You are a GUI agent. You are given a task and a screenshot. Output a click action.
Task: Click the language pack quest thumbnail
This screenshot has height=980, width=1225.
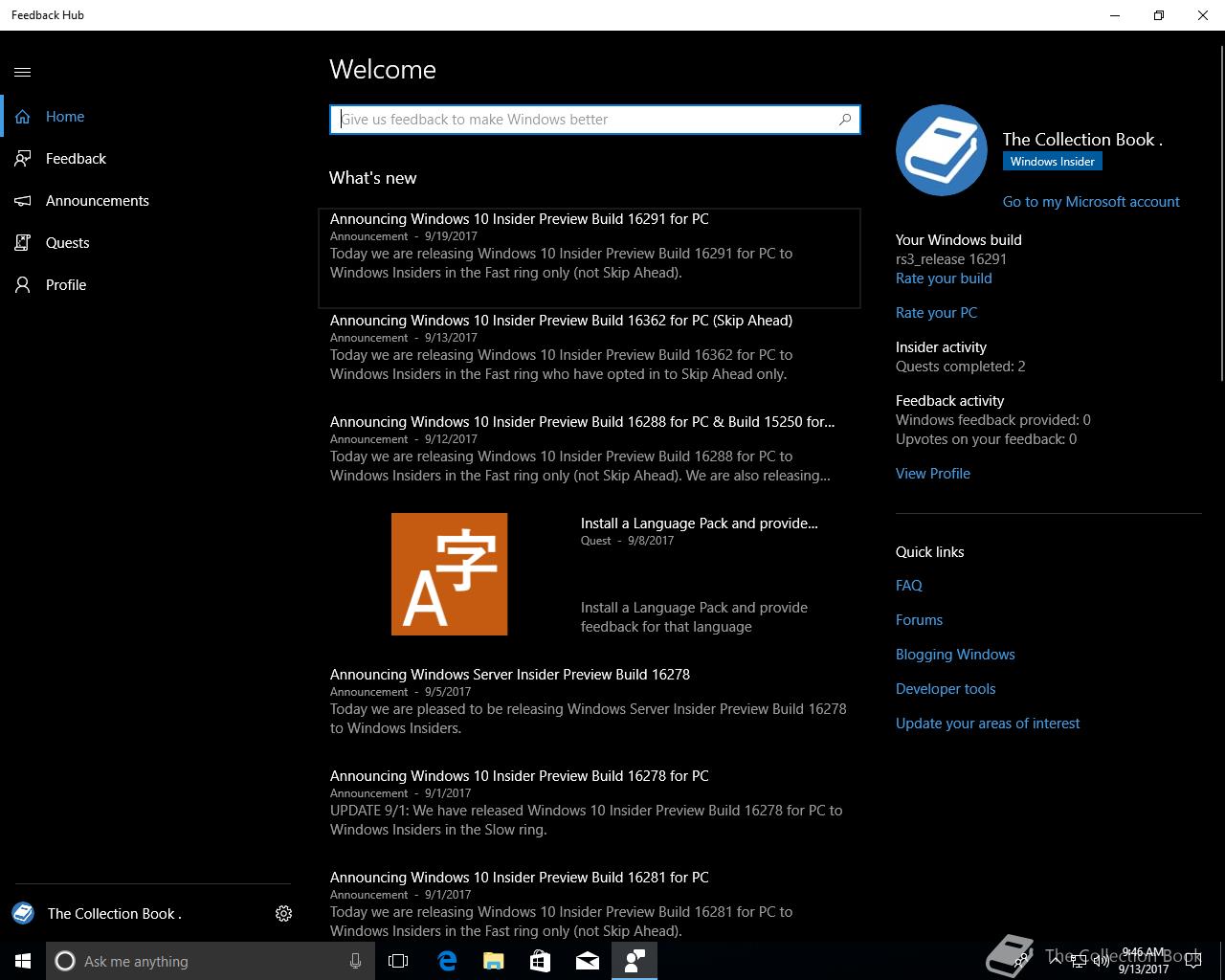[x=449, y=574]
